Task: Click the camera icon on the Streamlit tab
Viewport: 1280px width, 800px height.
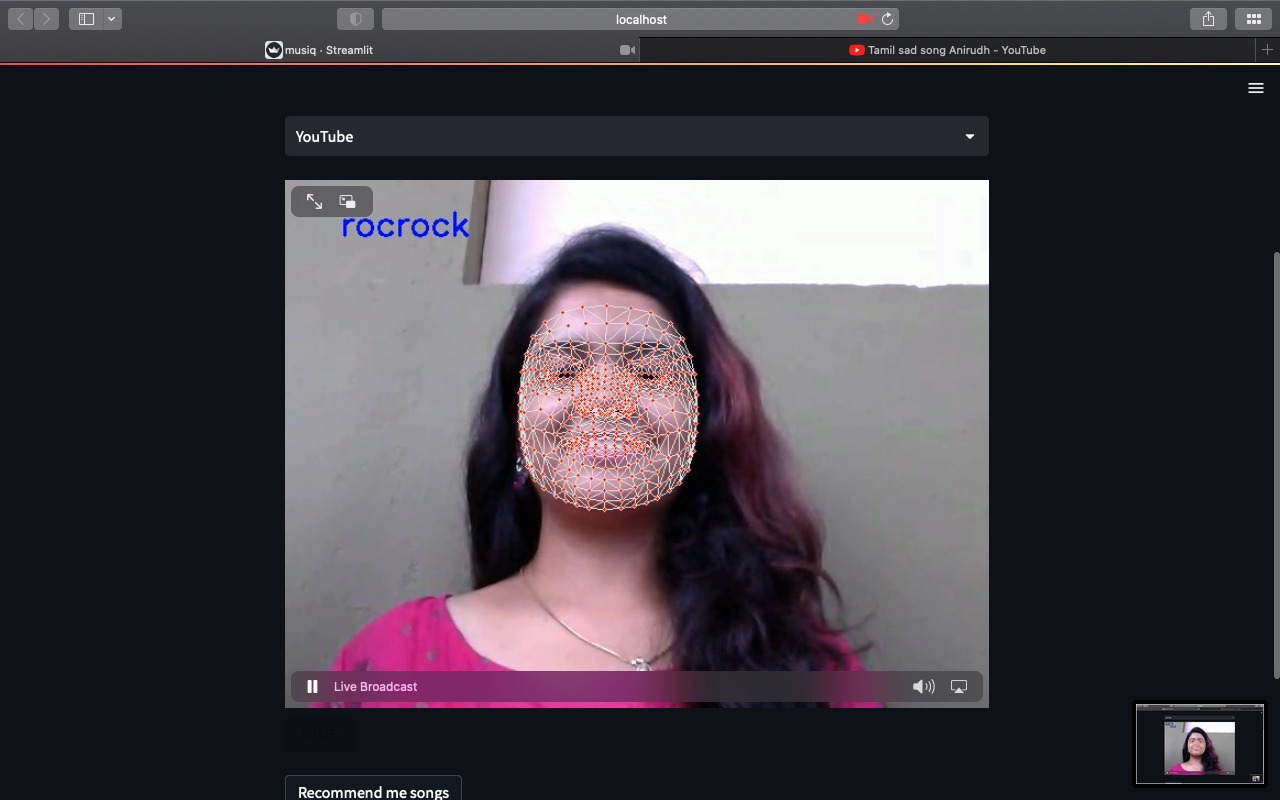Action: pyautogui.click(x=625, y=49)
